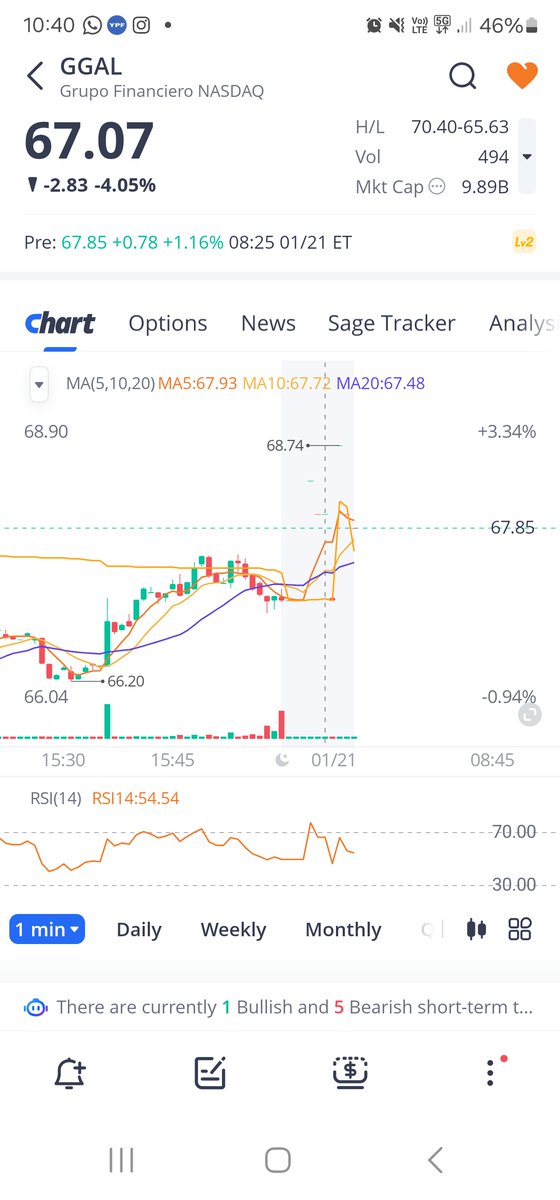Tap the H/L 70.40-65.63 value
The width and height of the screenshot is (560, 1200).
coord(460,127)
